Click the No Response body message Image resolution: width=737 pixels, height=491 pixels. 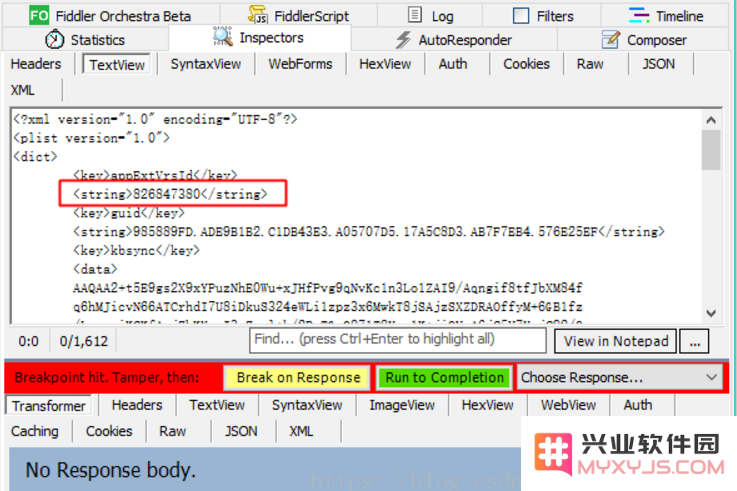coord(110,470)
